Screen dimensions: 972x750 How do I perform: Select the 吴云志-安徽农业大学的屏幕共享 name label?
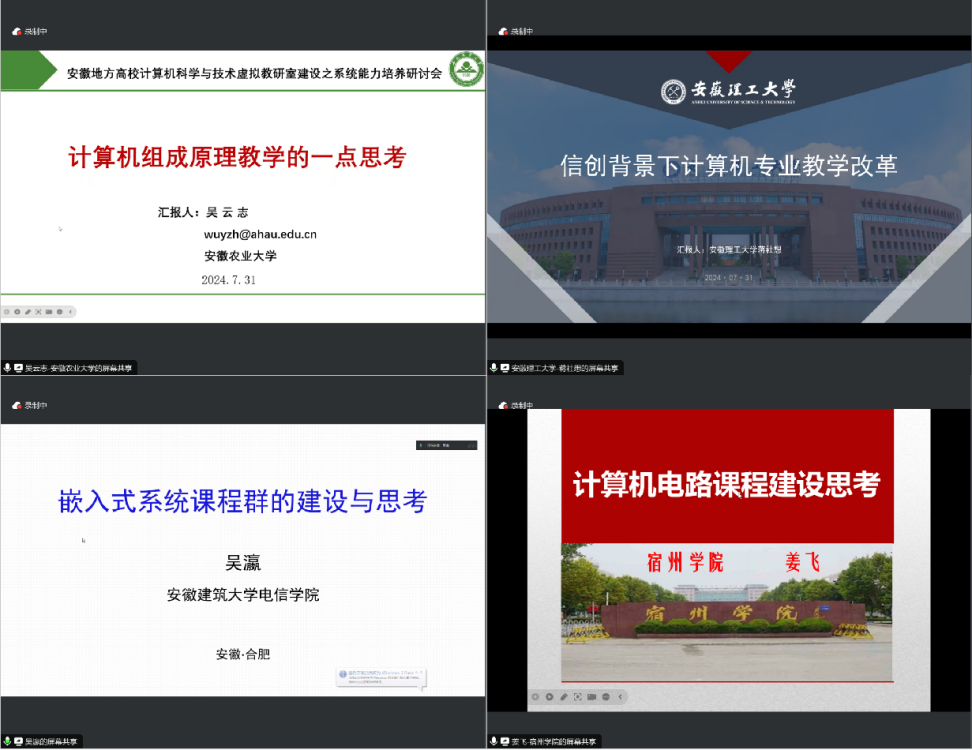[x=78, y=368]
